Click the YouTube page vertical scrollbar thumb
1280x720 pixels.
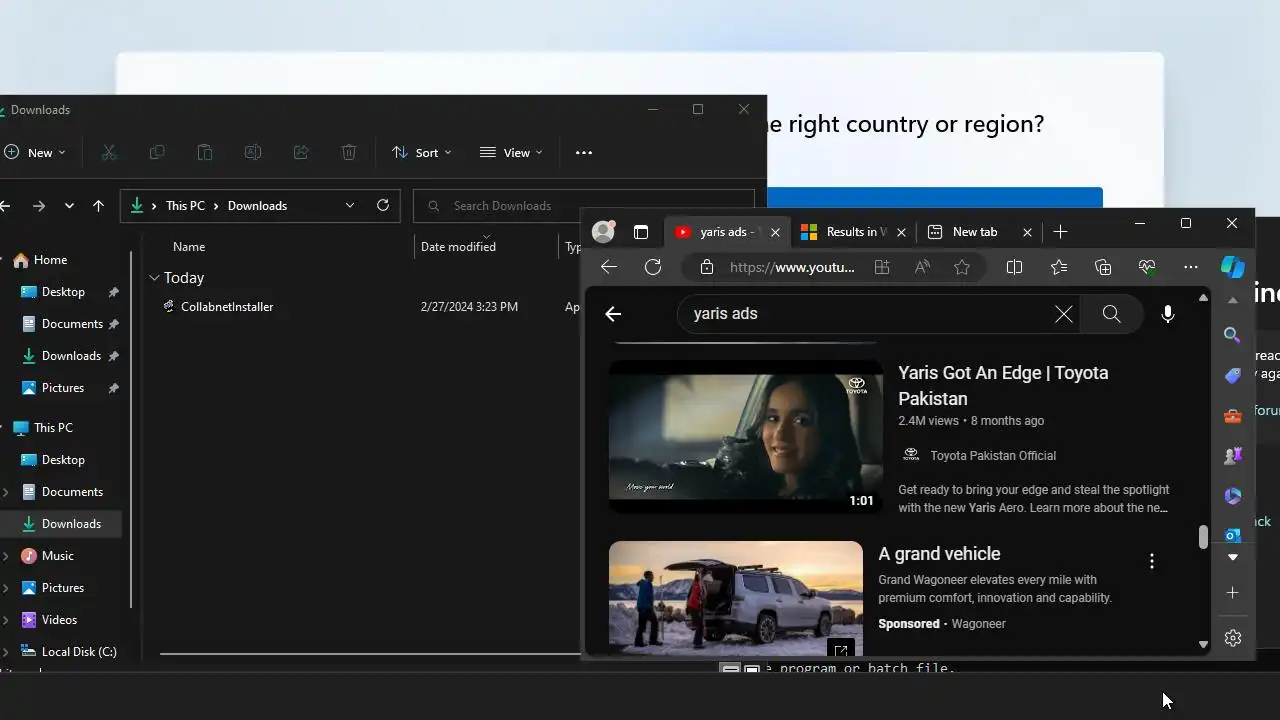[1203, 536]
